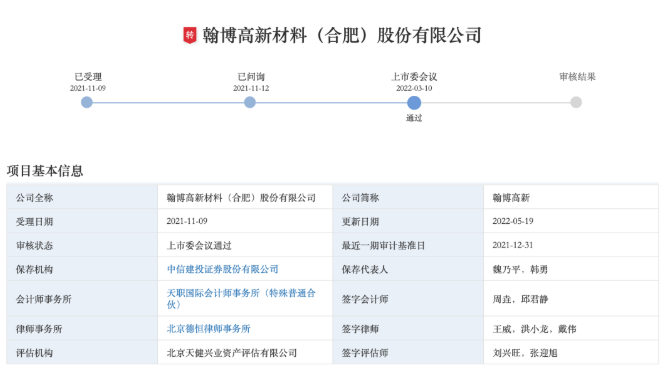Click the 北京天健兴业资产评估有限公司 value
Screen dimensions: 668x370
click(232, 353)
